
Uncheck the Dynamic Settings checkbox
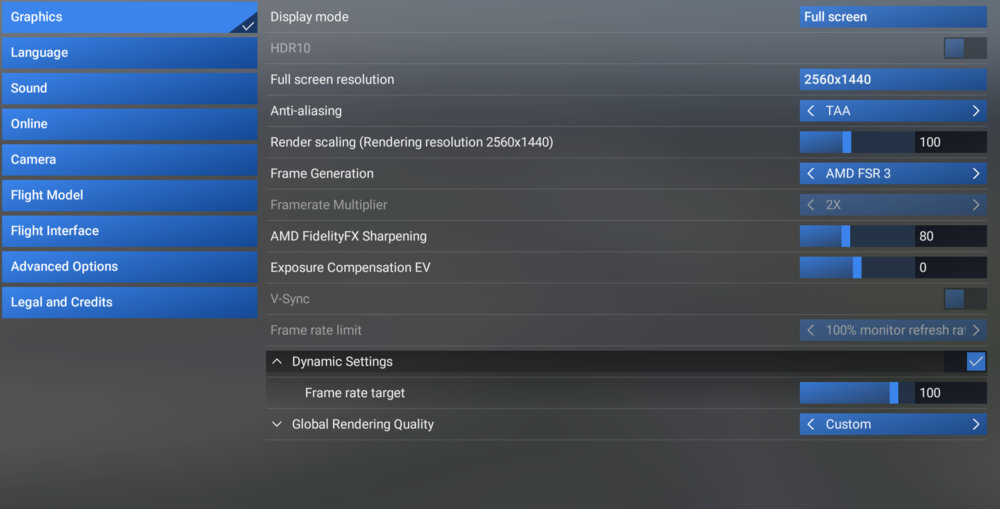click(x=976, y=362)
